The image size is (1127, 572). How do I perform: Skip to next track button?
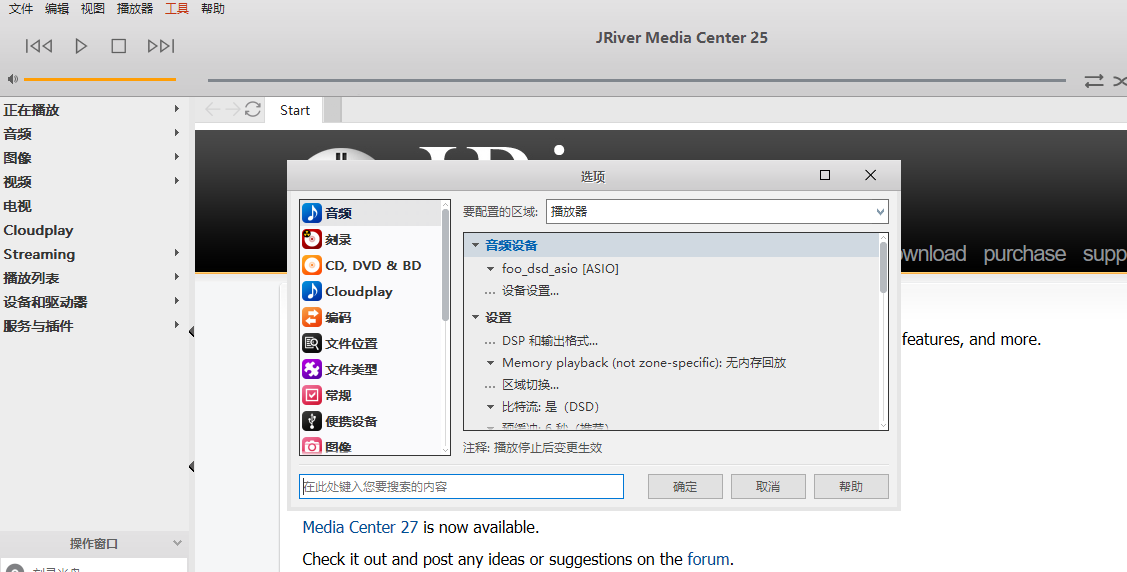click(x=160, y=46)
